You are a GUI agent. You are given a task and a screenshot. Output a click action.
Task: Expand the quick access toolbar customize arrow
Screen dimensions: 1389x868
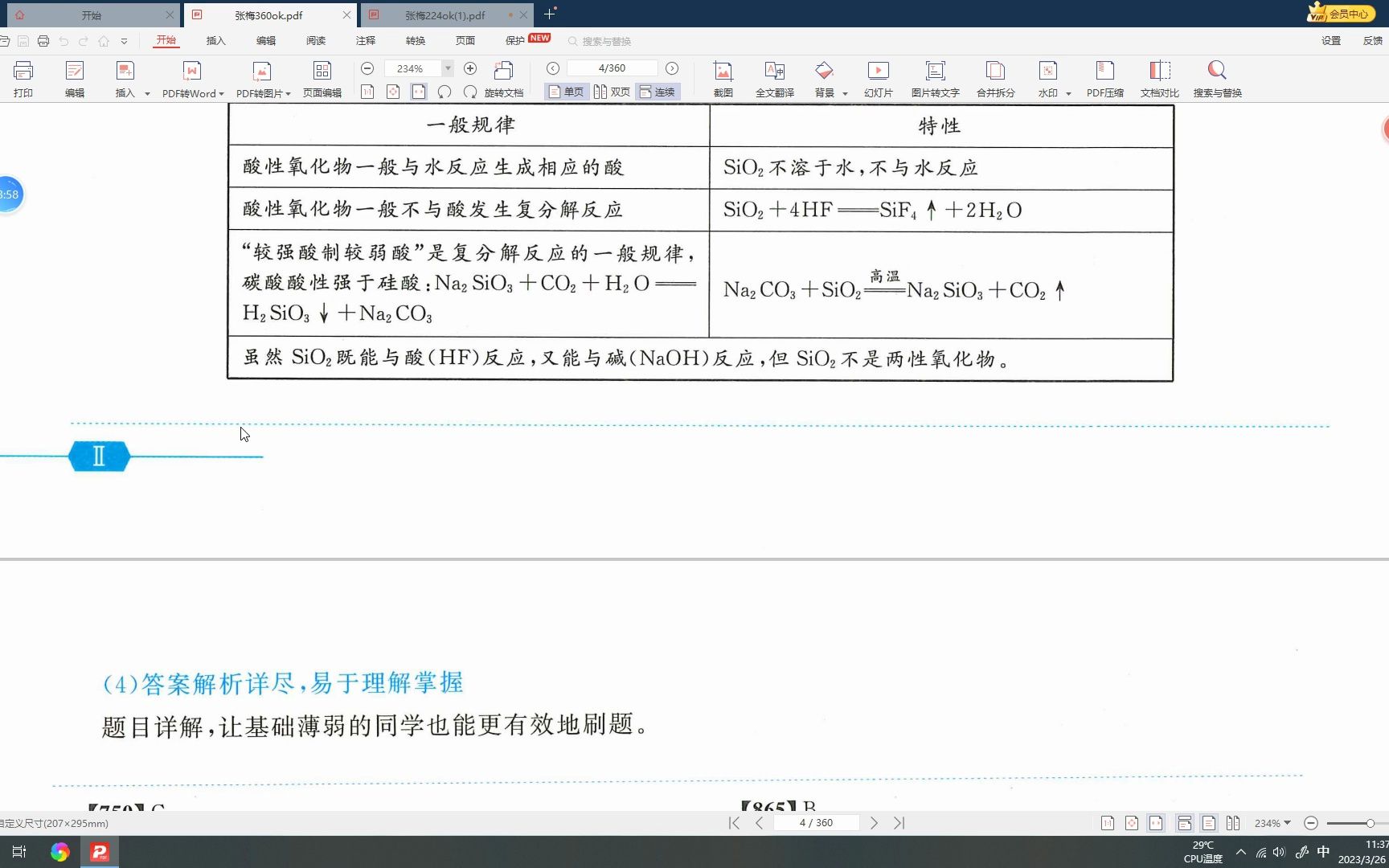pyautogui.click(x=124, y=41)
